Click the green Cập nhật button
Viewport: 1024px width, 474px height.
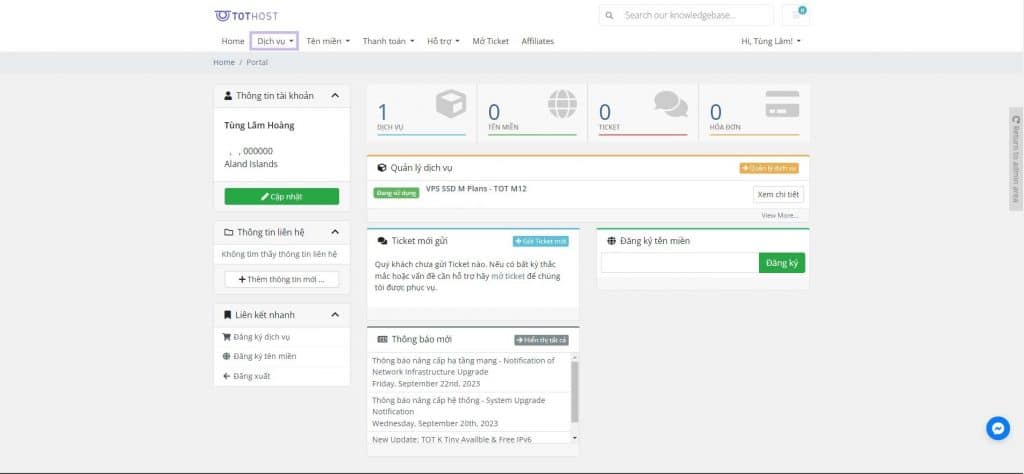[281, 197]
